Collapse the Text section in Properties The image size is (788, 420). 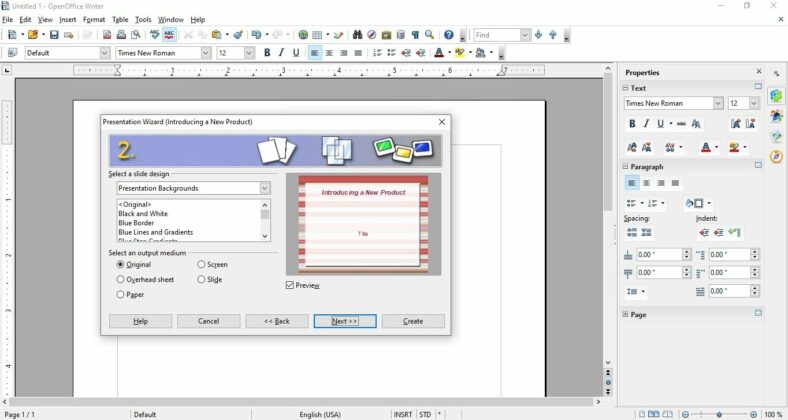tap(626, 88)
